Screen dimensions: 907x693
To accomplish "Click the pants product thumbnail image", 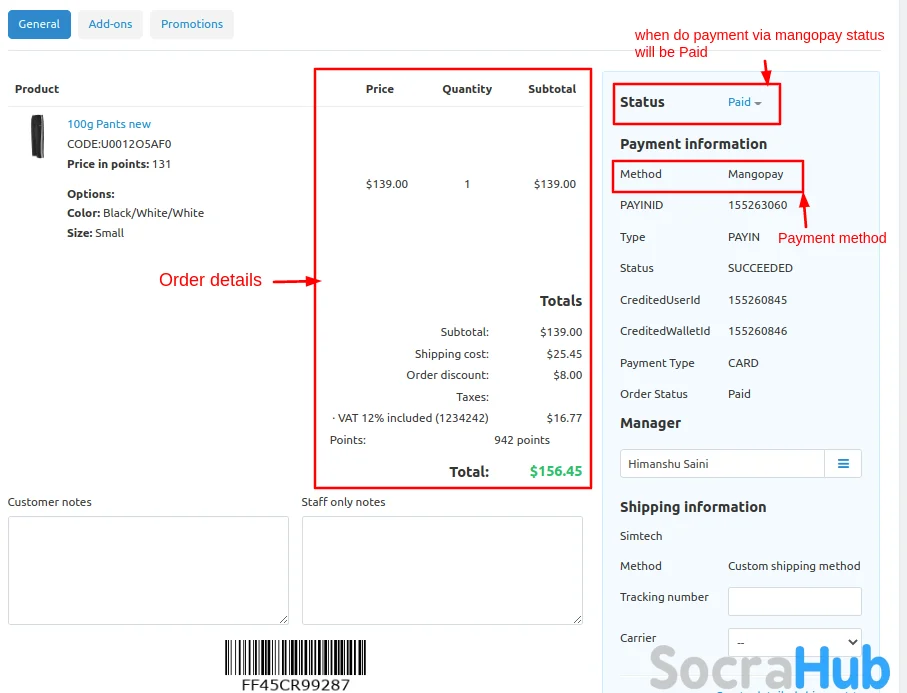I will pyautogui.click(x=38, y=137).
